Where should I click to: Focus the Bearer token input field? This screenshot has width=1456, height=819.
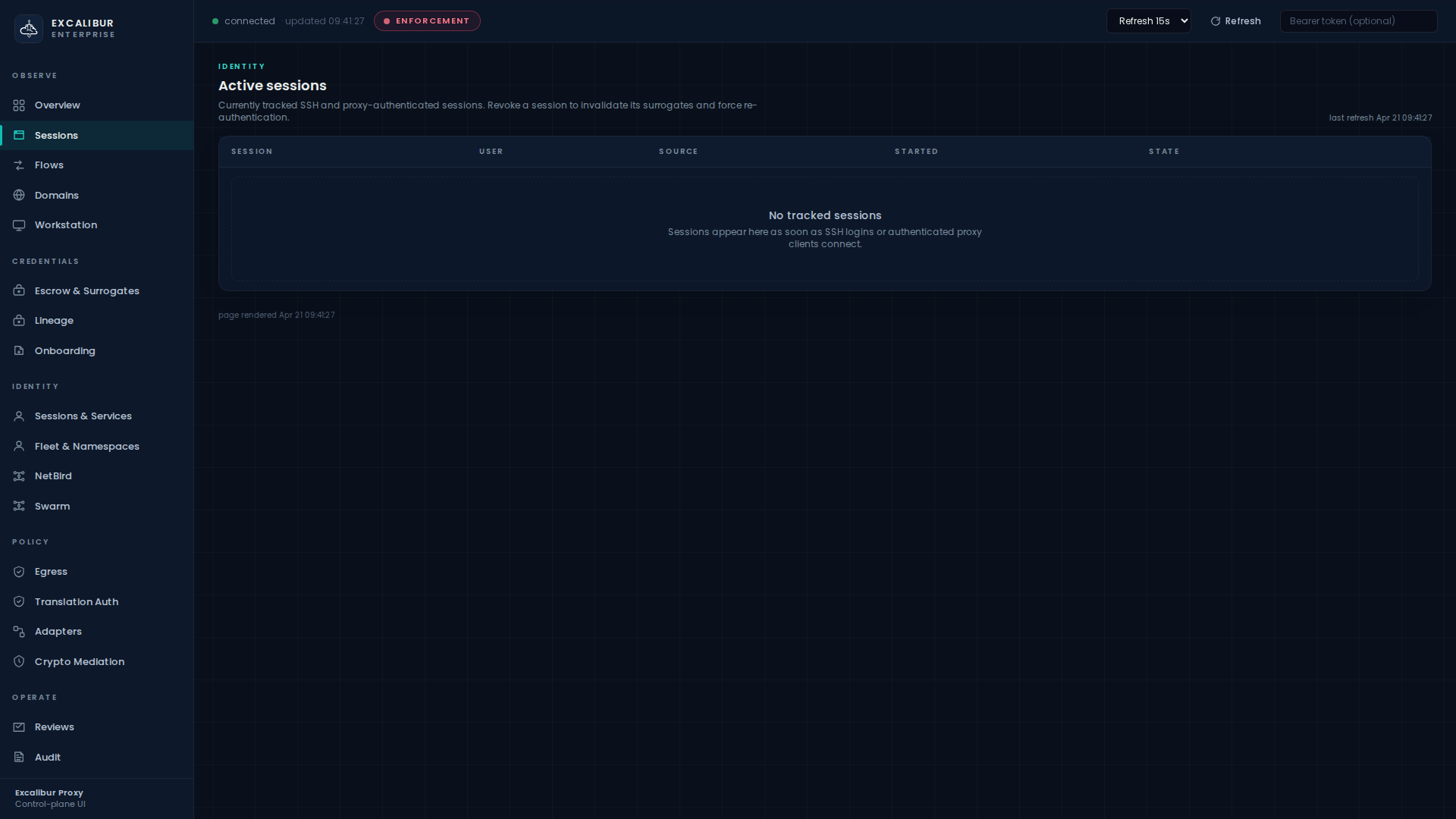[x=1357, y=21]
